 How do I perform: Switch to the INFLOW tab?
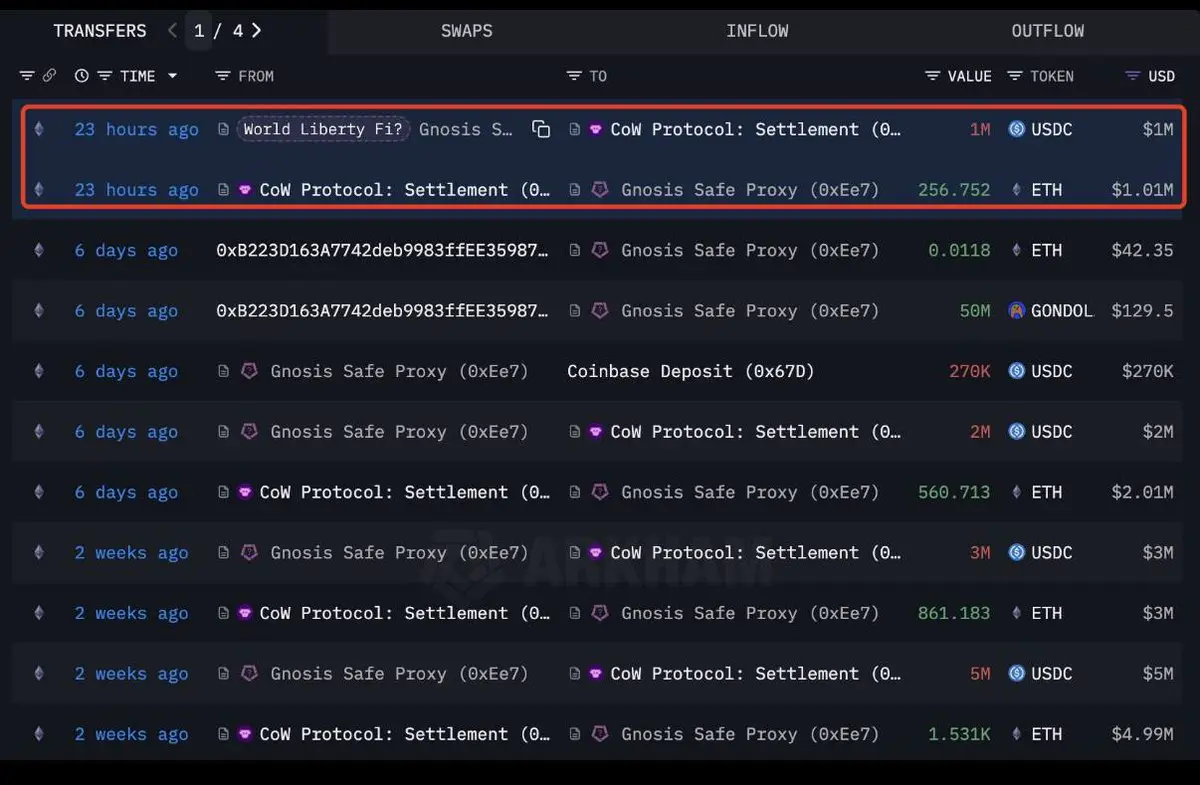tap(757, 31)
